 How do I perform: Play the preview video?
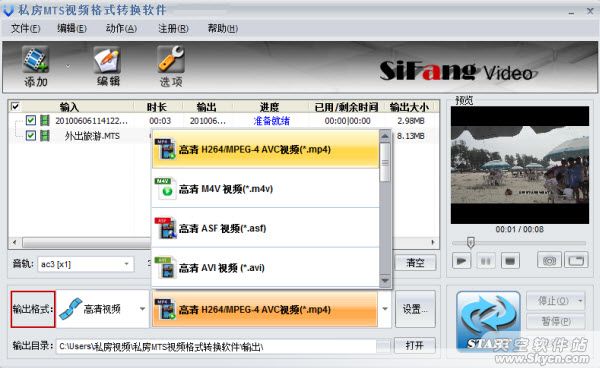point(461,261)
